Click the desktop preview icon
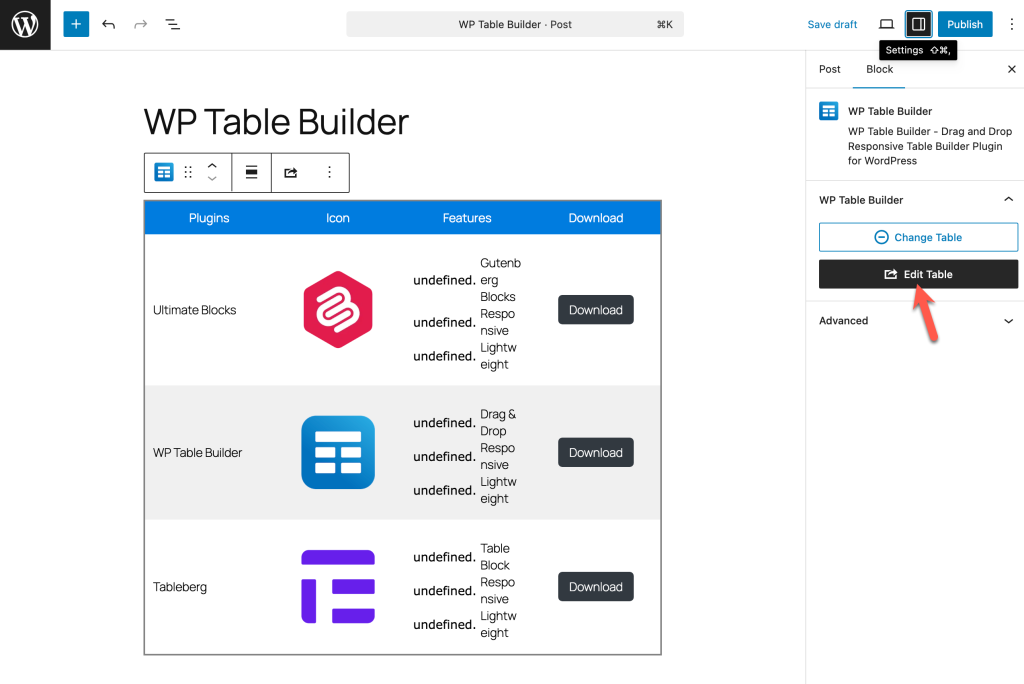1024x684 pixels. (x=886, y=24)
